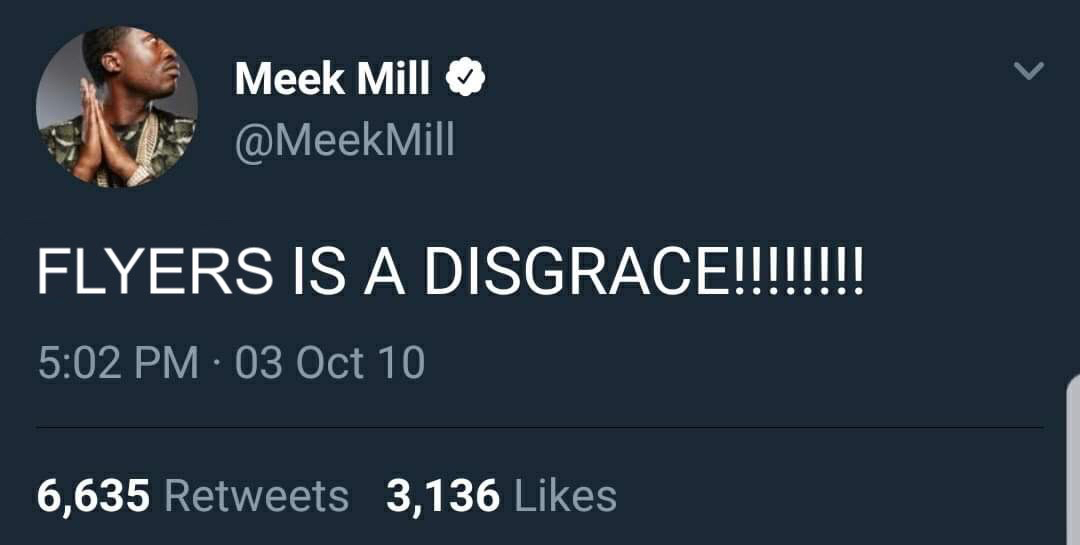
Task: Click the dot separator between time and date
Action: pos(216,362)
